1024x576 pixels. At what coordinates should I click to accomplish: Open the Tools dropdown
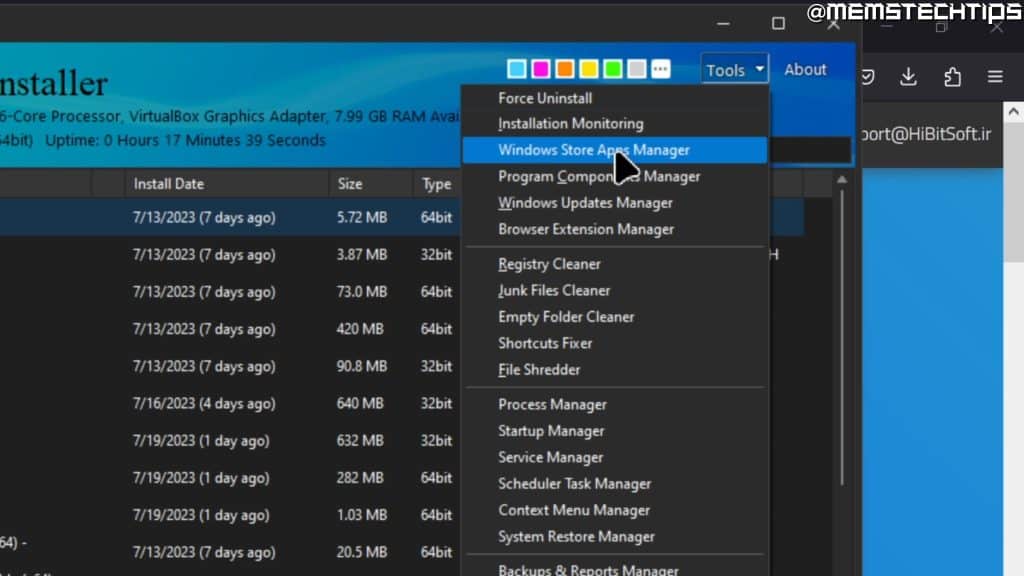pos(733,69)
